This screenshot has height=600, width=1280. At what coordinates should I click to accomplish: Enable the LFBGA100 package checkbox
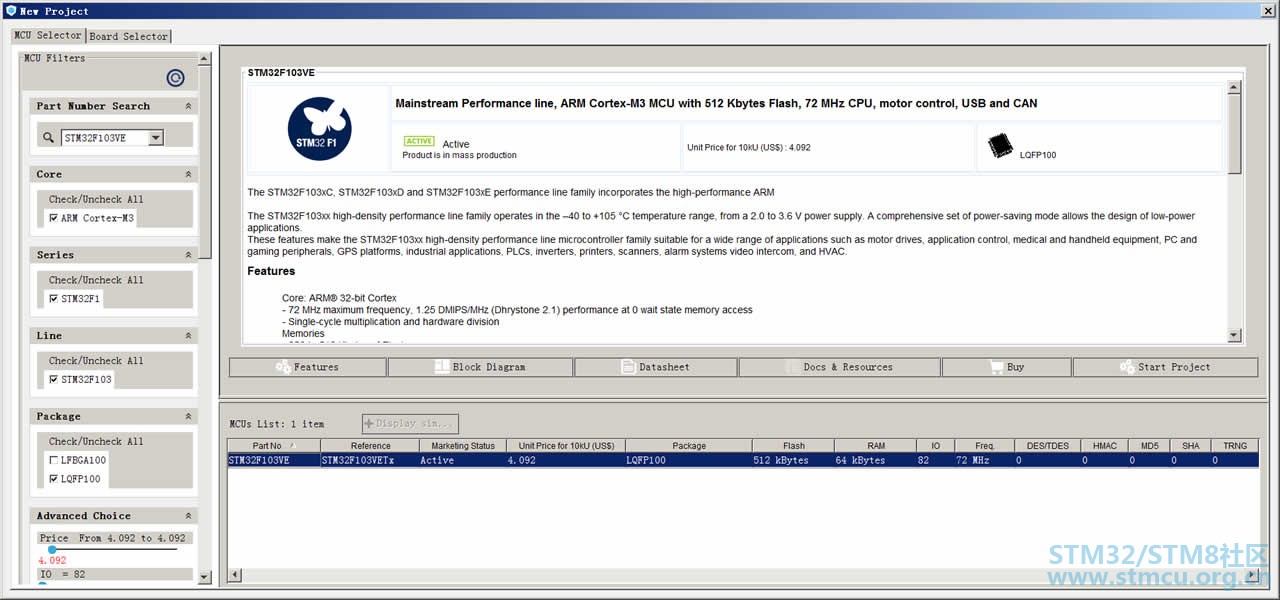click(53, 460)
